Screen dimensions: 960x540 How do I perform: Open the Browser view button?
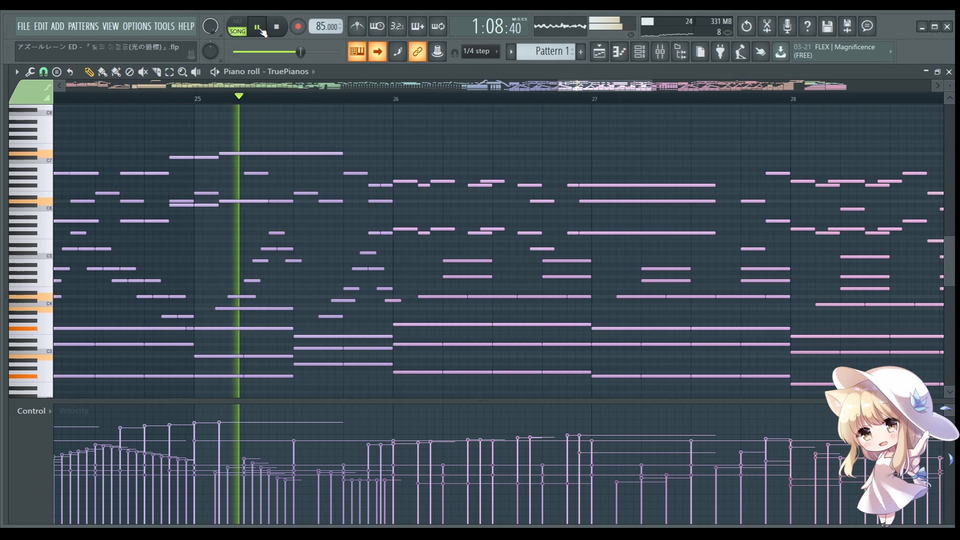(x=680, y=51)
